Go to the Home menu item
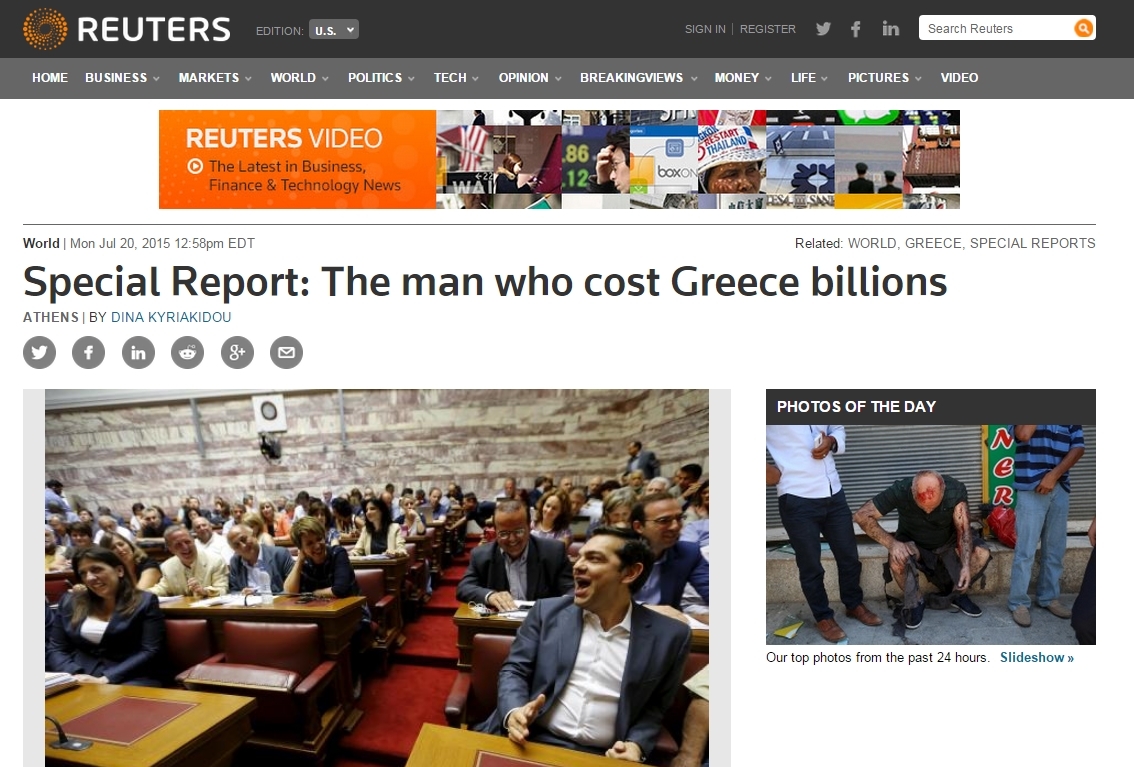 [50, 78]
